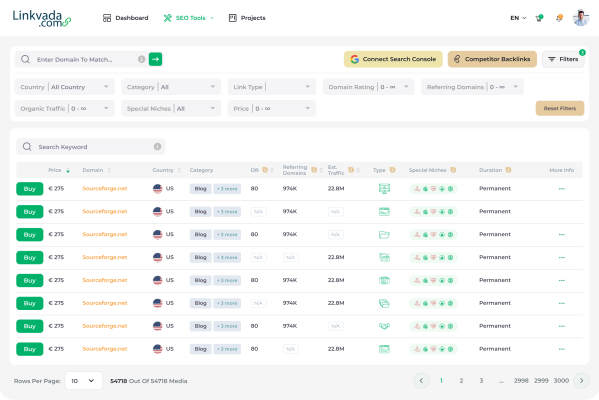
Task: Go to the Projects tab
Action: coord(247,18)
